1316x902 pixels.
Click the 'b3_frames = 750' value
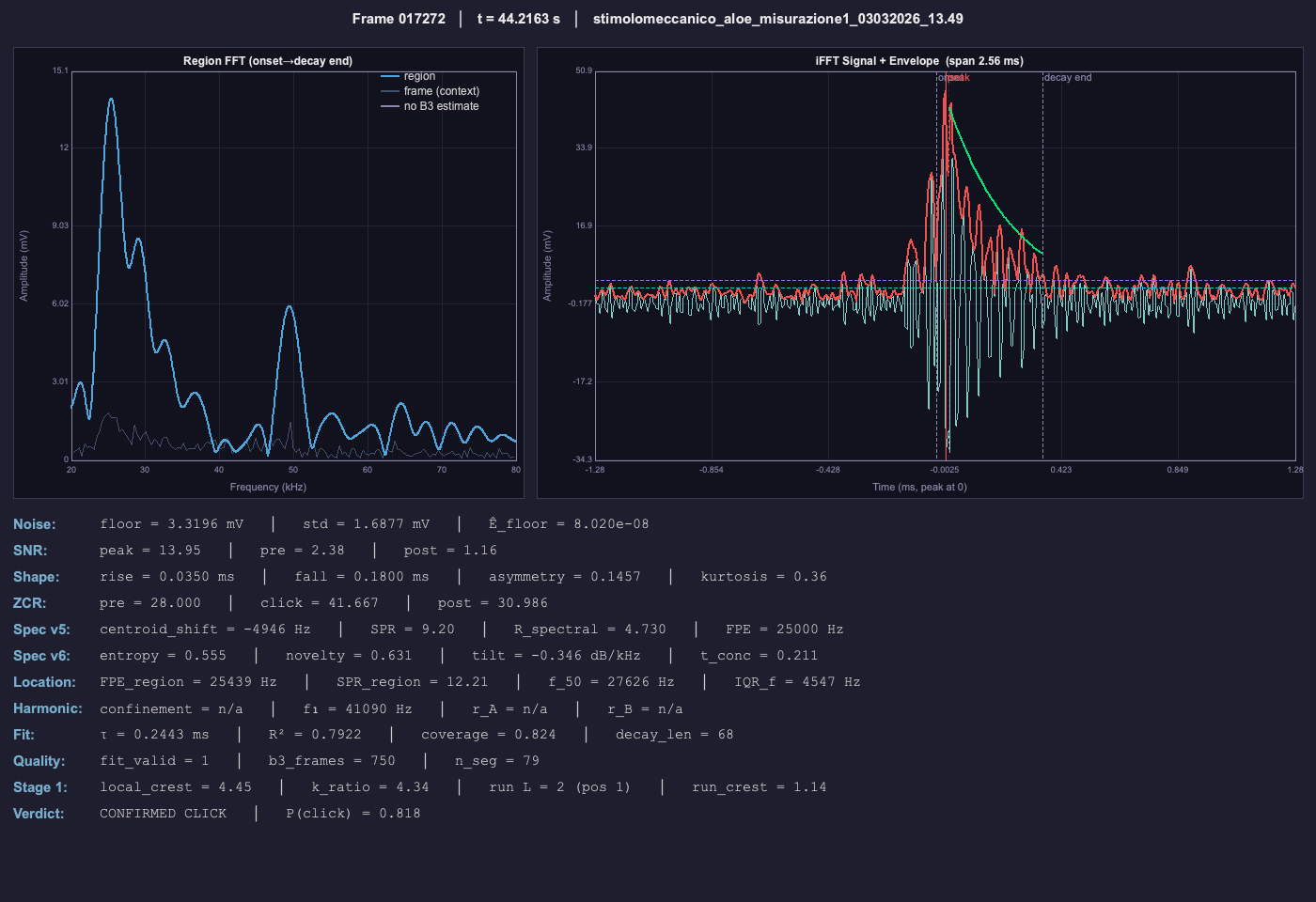coord(332,761)
